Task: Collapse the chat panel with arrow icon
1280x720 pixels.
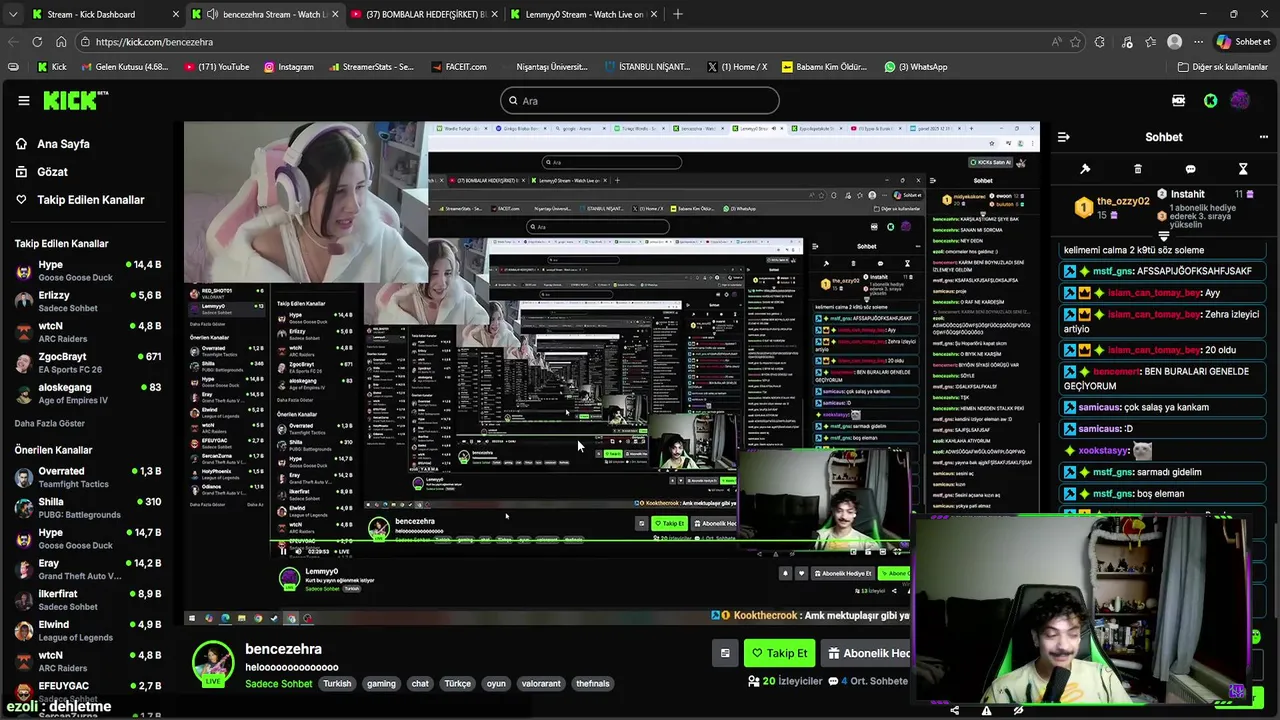Action: click(x=1064, y=137)
